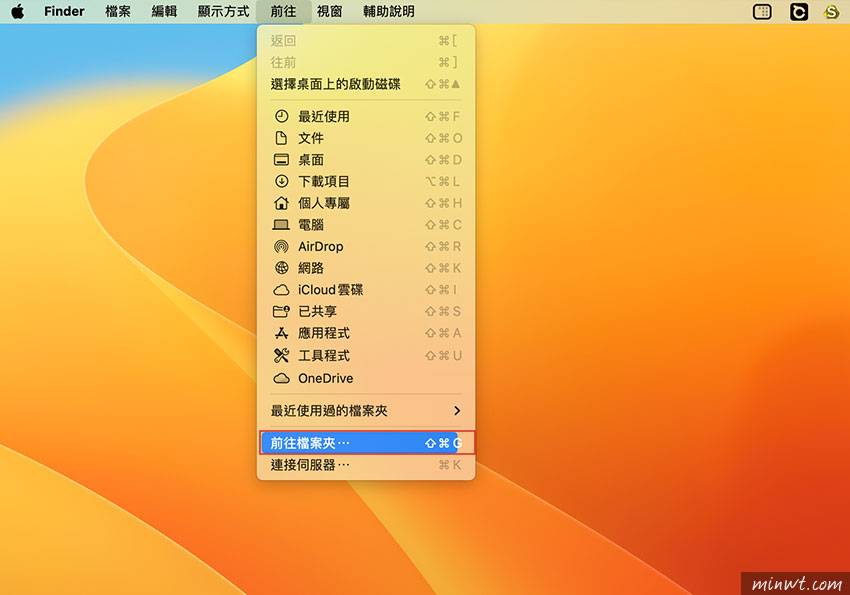Click the S status icon in menu bar
The width and height of the screenshot is (850, 595).
pos(831,12)
